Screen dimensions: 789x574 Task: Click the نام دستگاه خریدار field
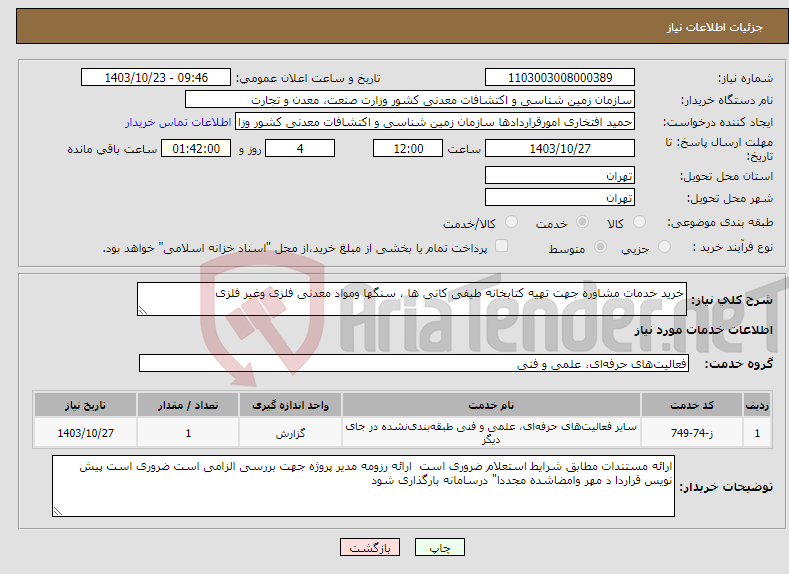(x=410, y=100)
